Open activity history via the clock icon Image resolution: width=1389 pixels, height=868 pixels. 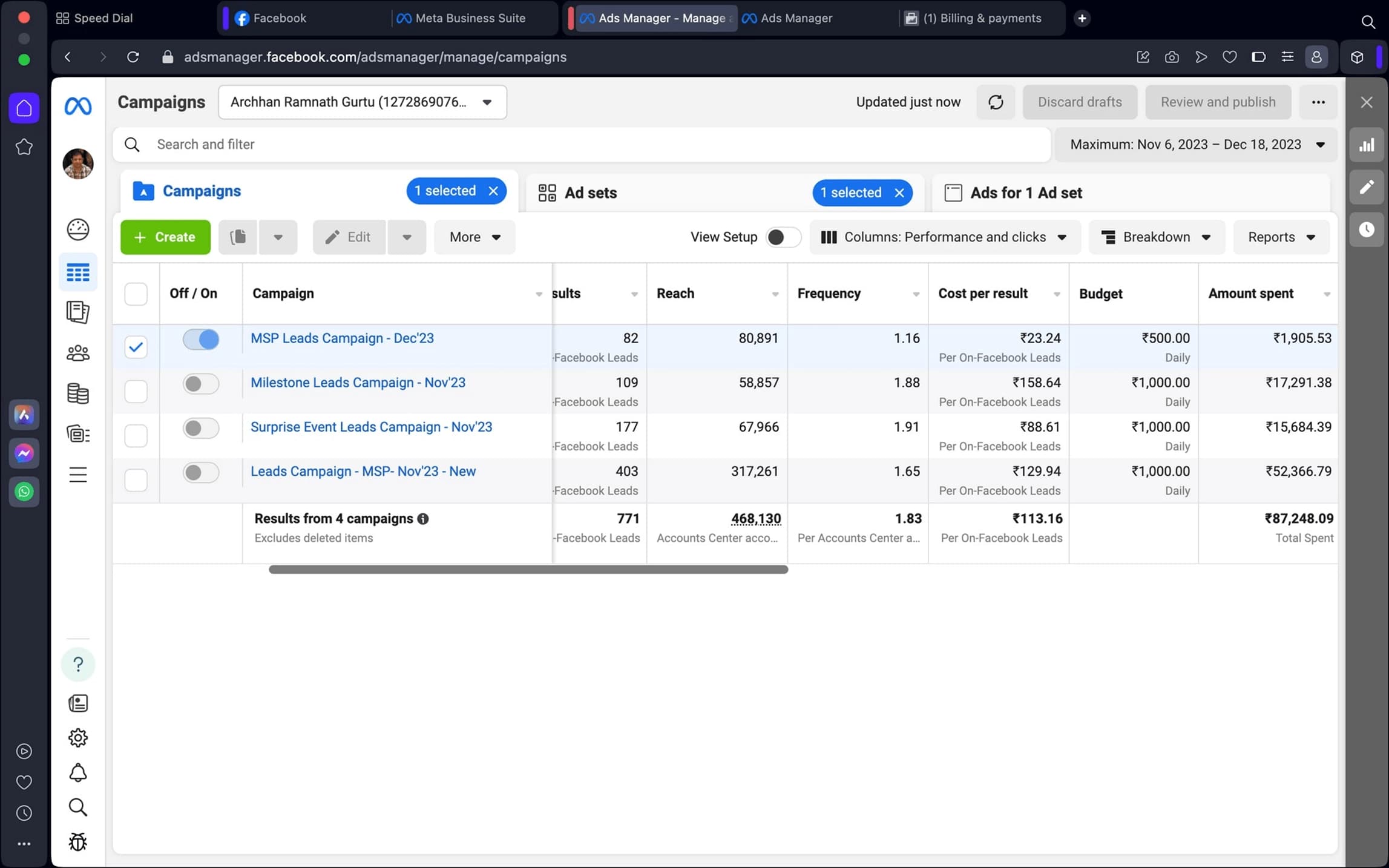tap(1367, 229)
